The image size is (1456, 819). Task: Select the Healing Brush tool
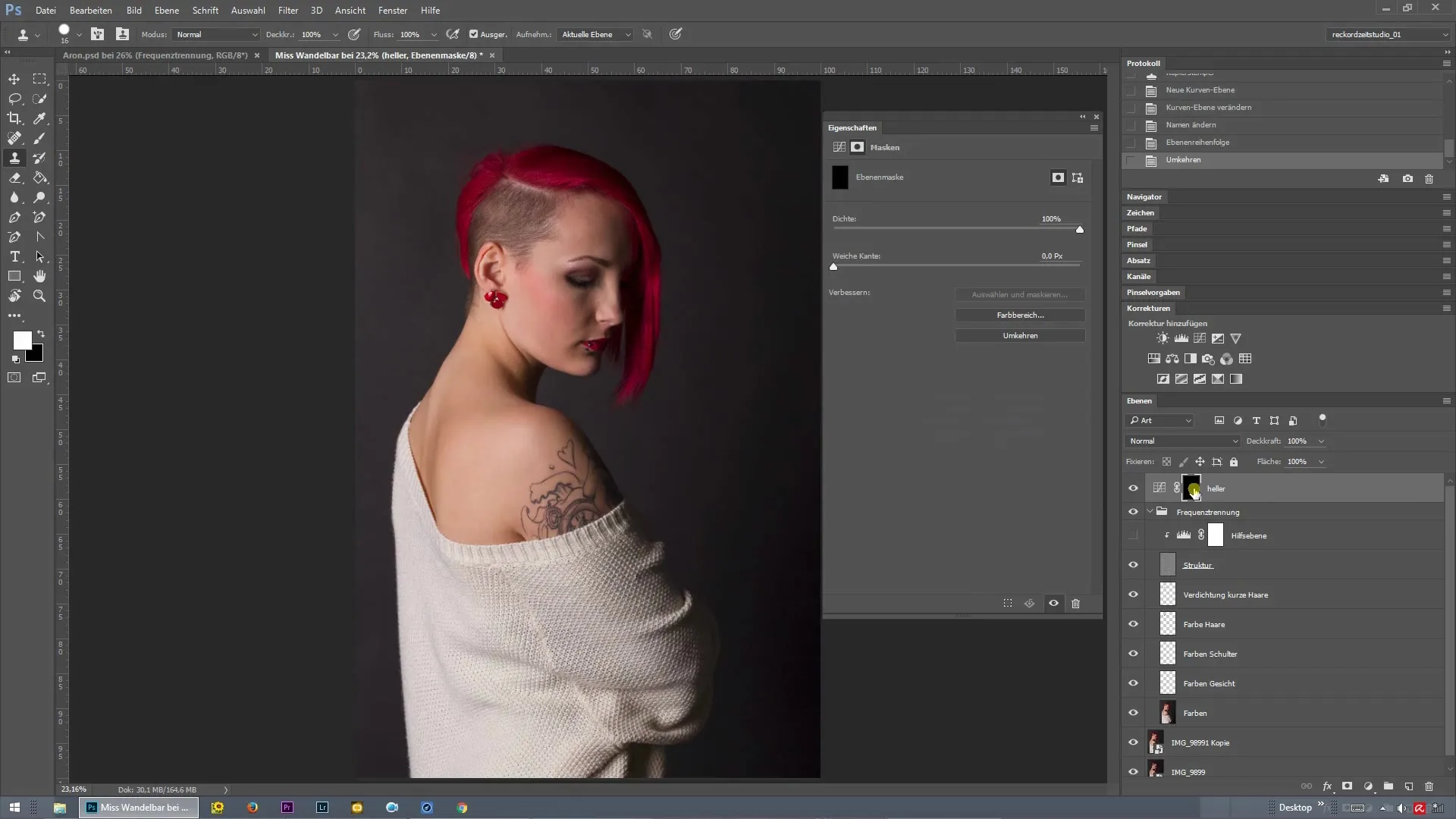pyautogui.click(x=14, y=138)
